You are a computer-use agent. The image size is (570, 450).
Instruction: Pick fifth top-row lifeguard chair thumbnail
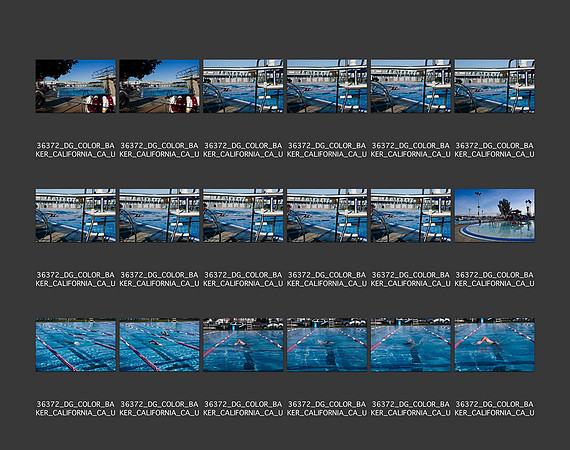coord(411,86)
